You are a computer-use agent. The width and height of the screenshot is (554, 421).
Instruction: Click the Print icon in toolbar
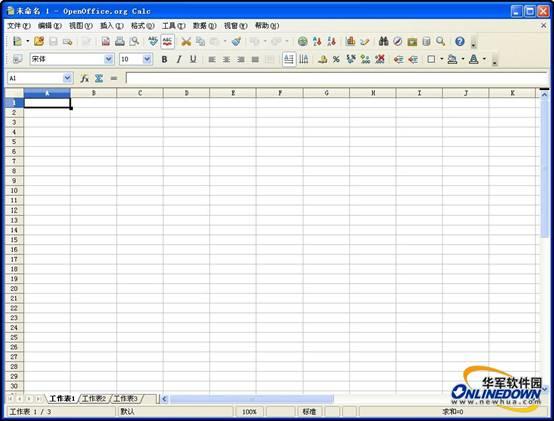(120, 41)
